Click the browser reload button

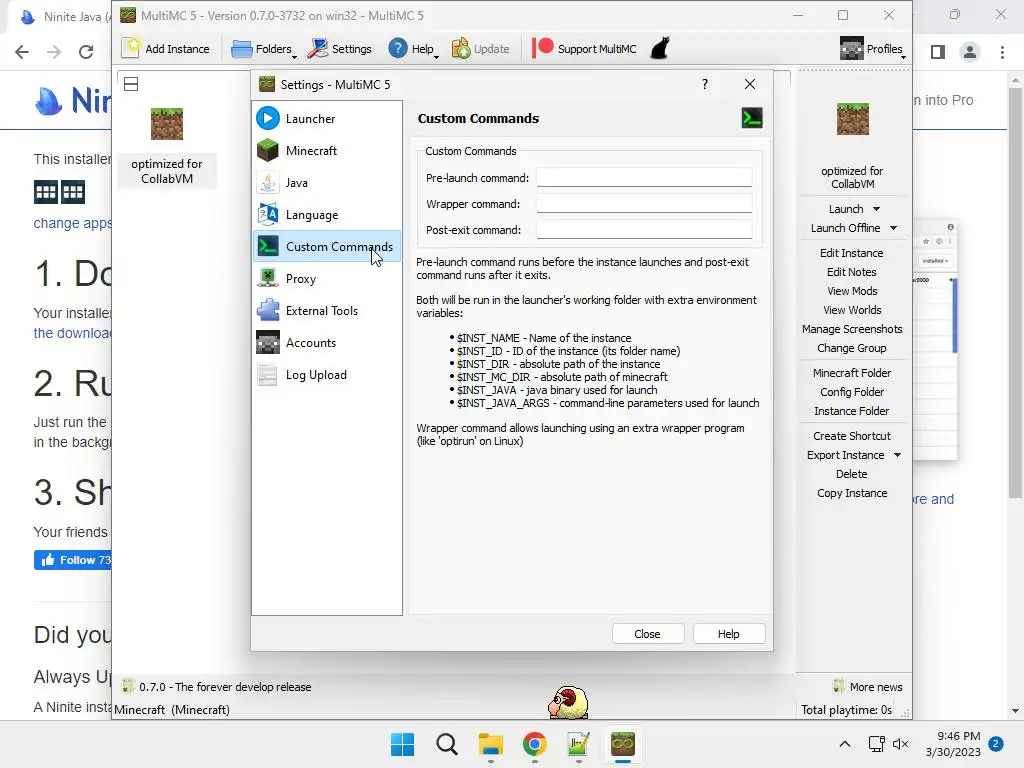tap(86, 52)
